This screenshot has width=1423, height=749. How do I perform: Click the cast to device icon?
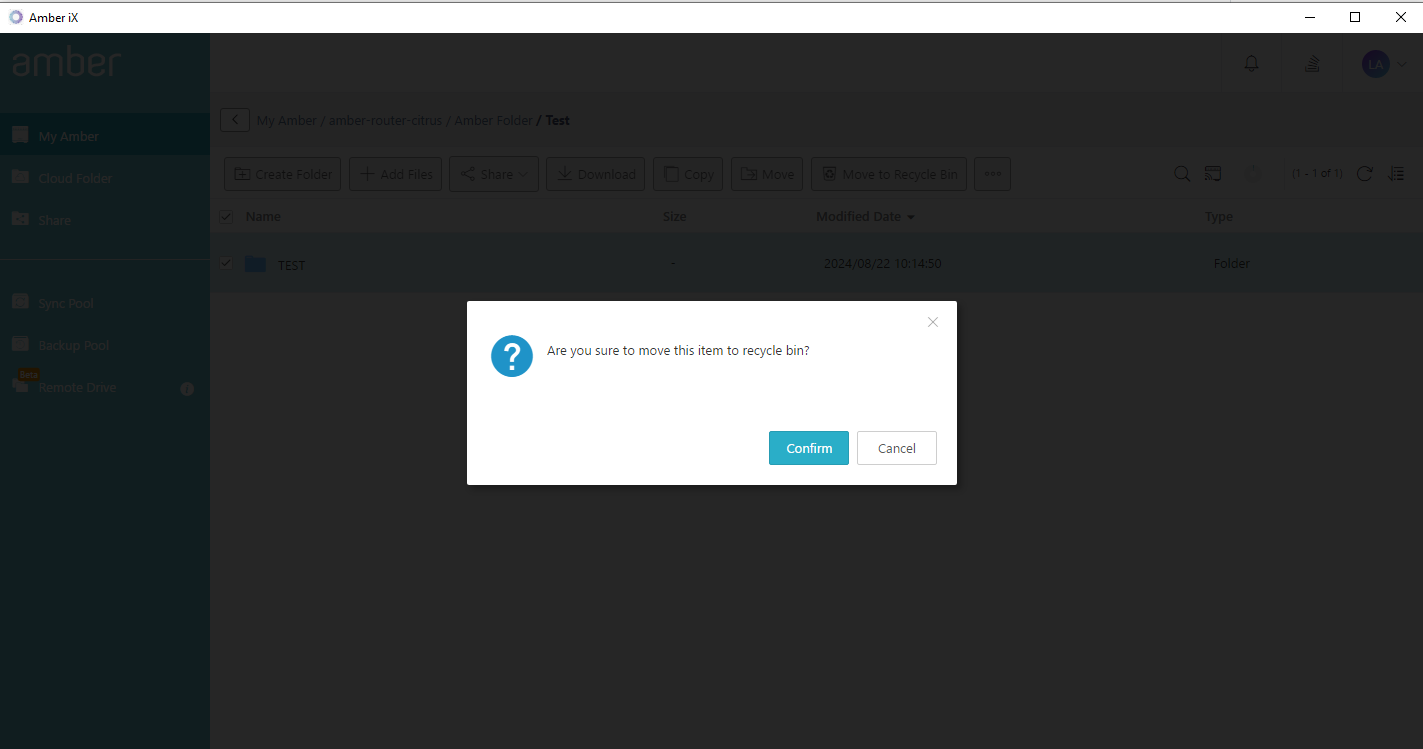coord(1213,174)
